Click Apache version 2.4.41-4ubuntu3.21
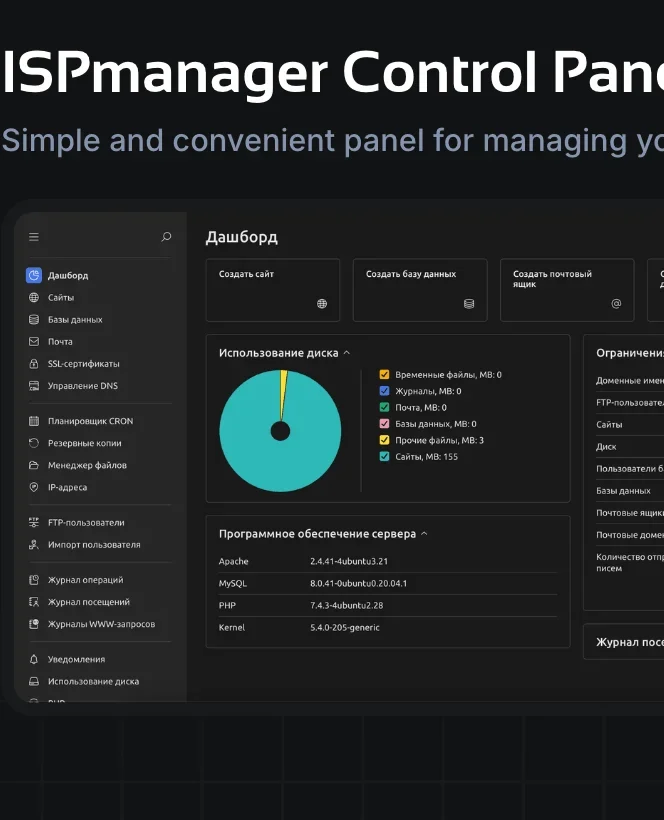 (349, 561)
